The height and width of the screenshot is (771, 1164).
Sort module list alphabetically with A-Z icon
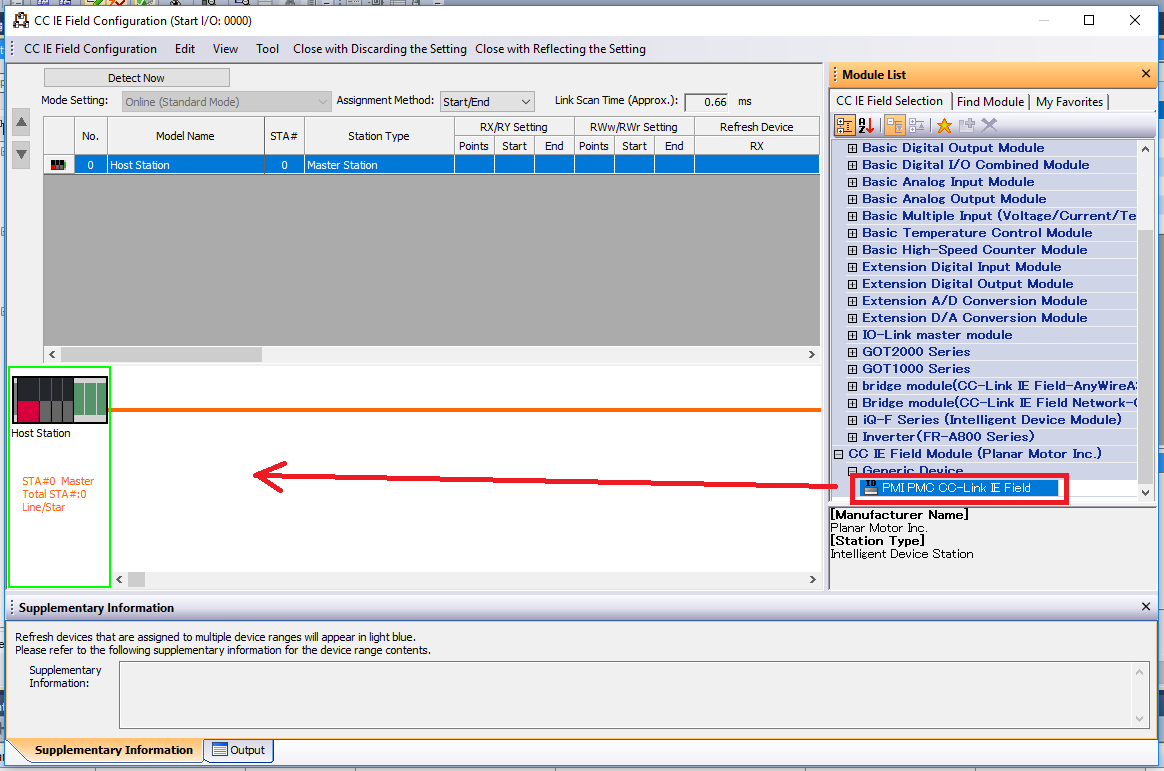[867, 125]
